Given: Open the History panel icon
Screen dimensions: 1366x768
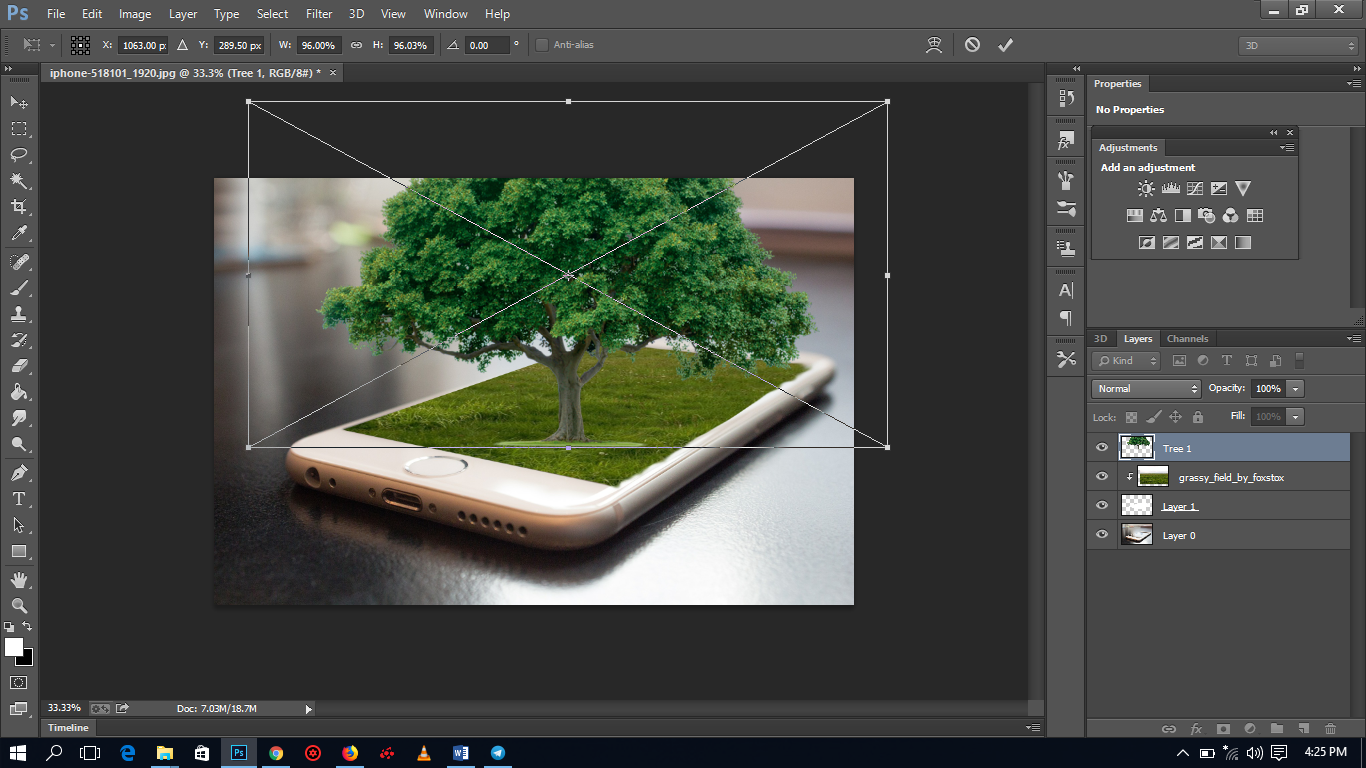Looking at the screenshot, I should (1066, 98).
